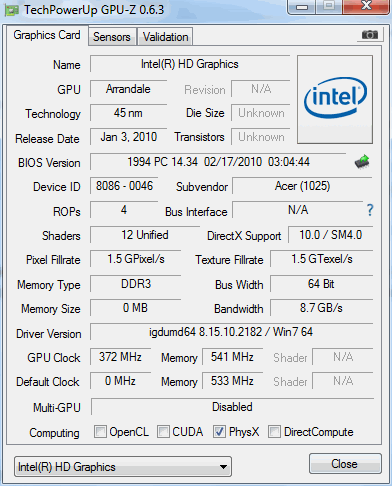392x486 pixels.
Task: Uncheck the PhysX checkbox
Action: pyautogui.click(x=219, y=432)
